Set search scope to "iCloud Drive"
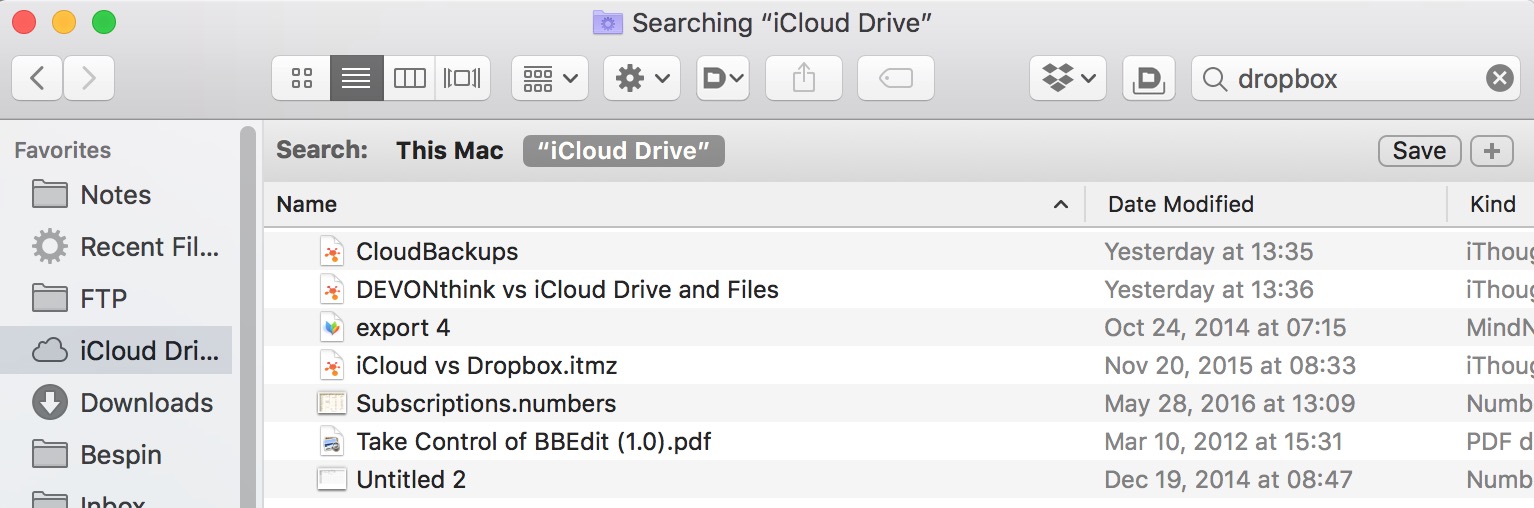 pos(624,151)
